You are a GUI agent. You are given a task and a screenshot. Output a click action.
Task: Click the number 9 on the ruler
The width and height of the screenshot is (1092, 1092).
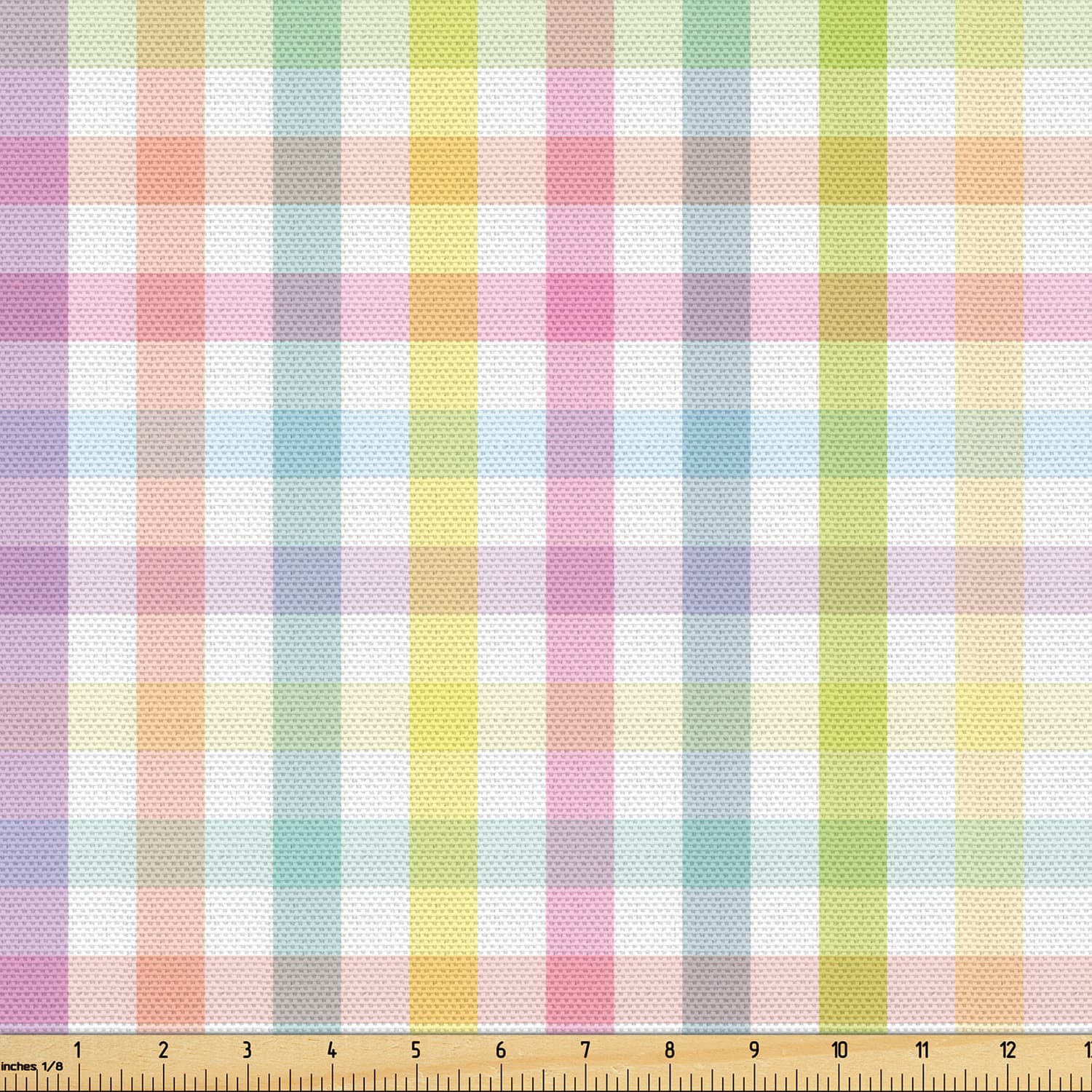[x=754, y=1050]
